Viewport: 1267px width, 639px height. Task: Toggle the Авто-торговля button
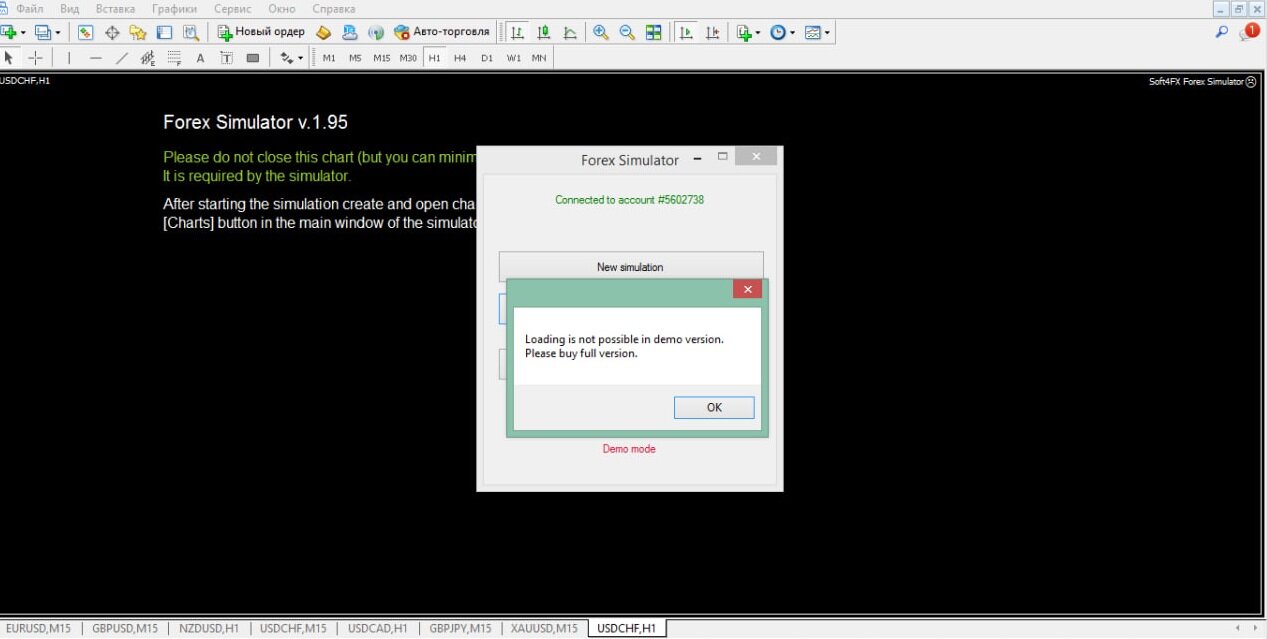pyautogui.click(x=441, y=32)
